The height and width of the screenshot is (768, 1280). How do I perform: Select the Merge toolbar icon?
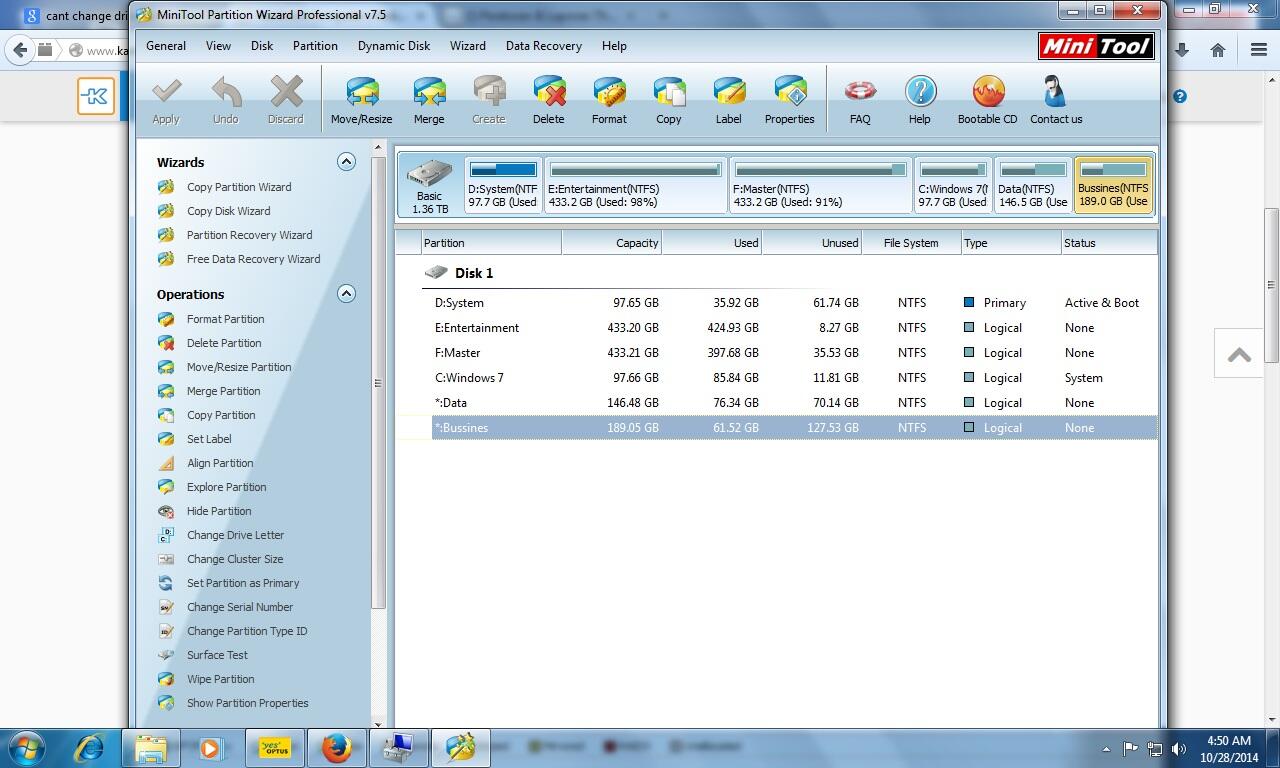(429, 100)
